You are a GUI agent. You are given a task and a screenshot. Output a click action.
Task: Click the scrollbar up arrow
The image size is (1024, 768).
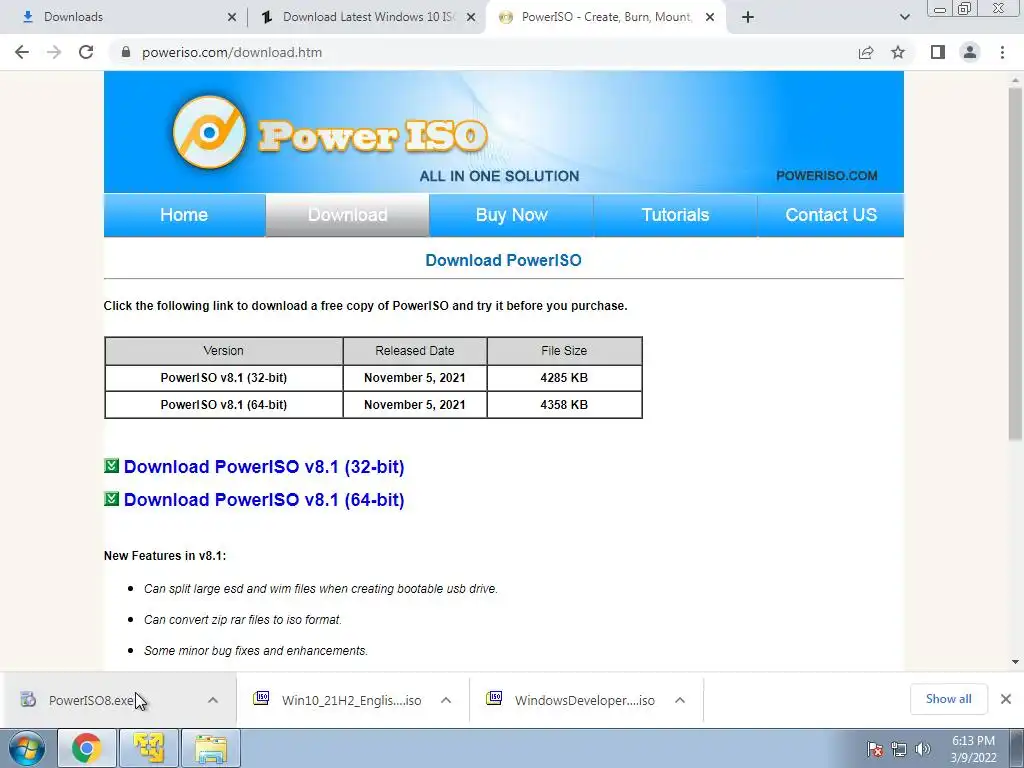coord(1015,80)
